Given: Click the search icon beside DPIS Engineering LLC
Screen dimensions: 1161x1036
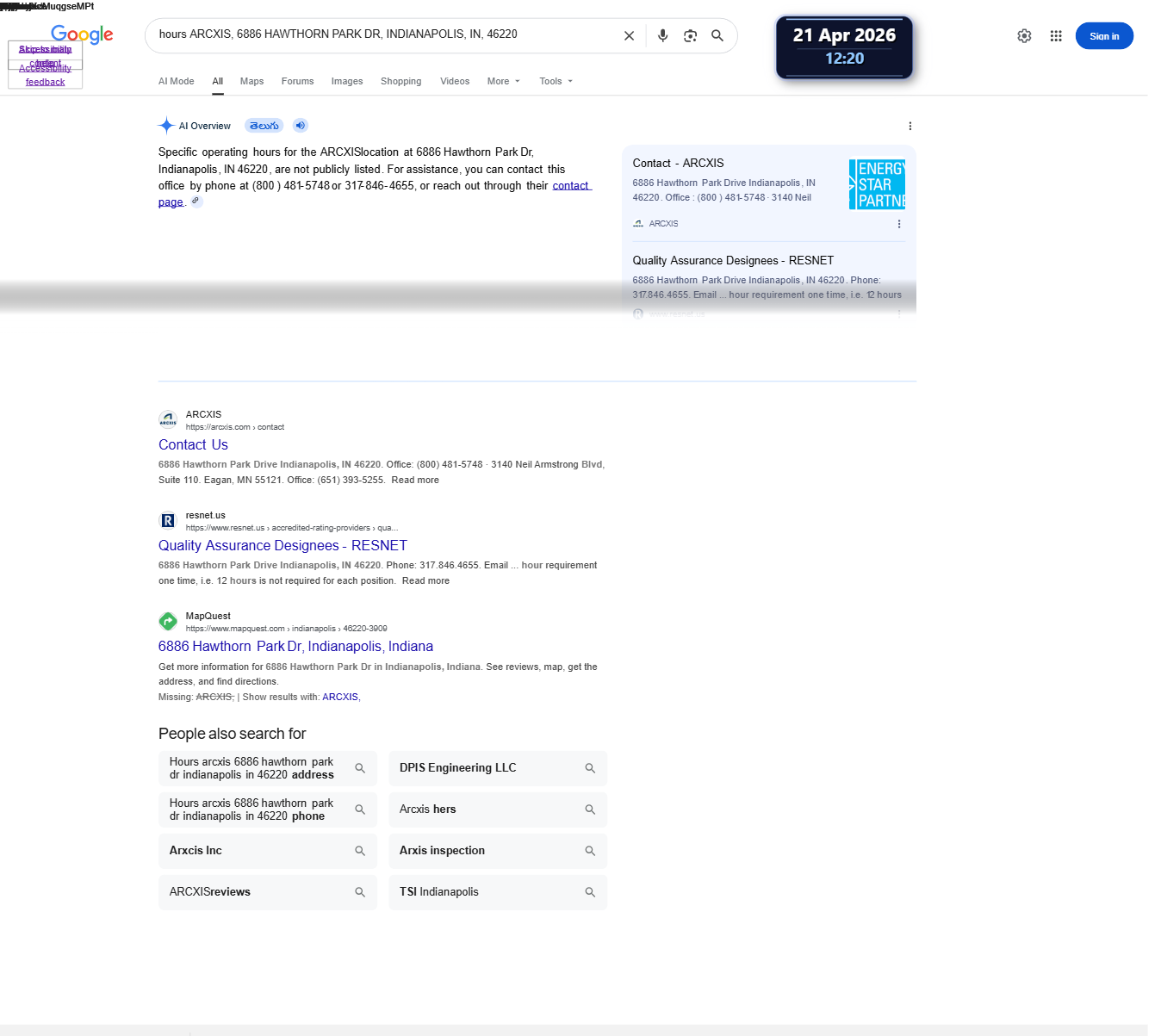Looking at the screenshot, I should [x=590, y=768].
